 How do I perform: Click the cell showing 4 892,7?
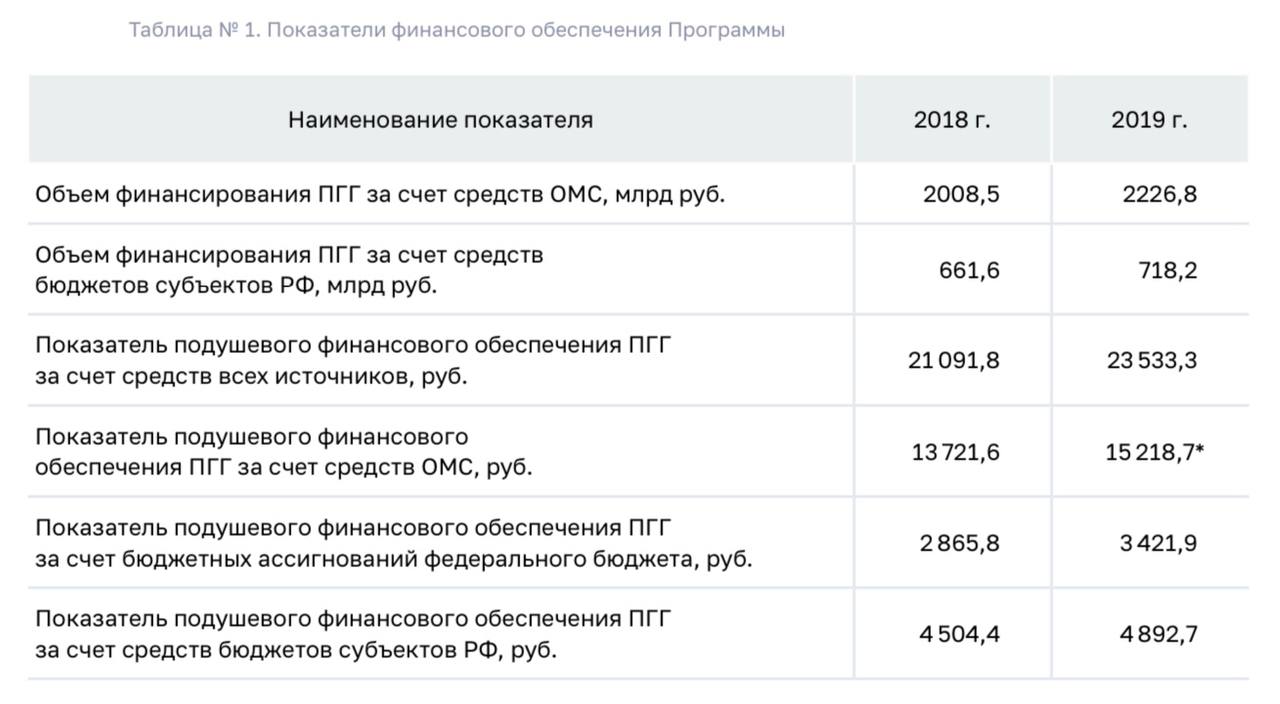coord(1158,634)
